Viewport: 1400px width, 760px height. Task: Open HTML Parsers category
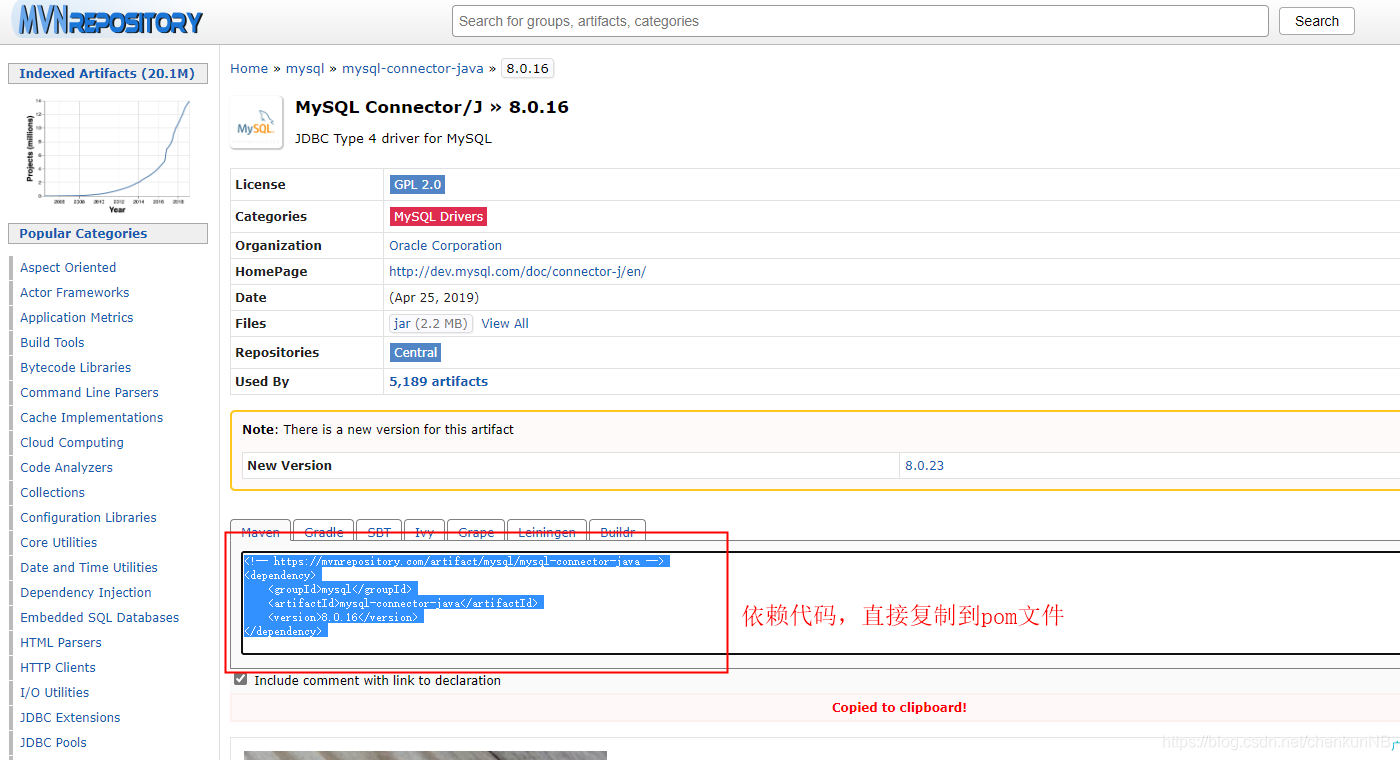click(61, 642)
